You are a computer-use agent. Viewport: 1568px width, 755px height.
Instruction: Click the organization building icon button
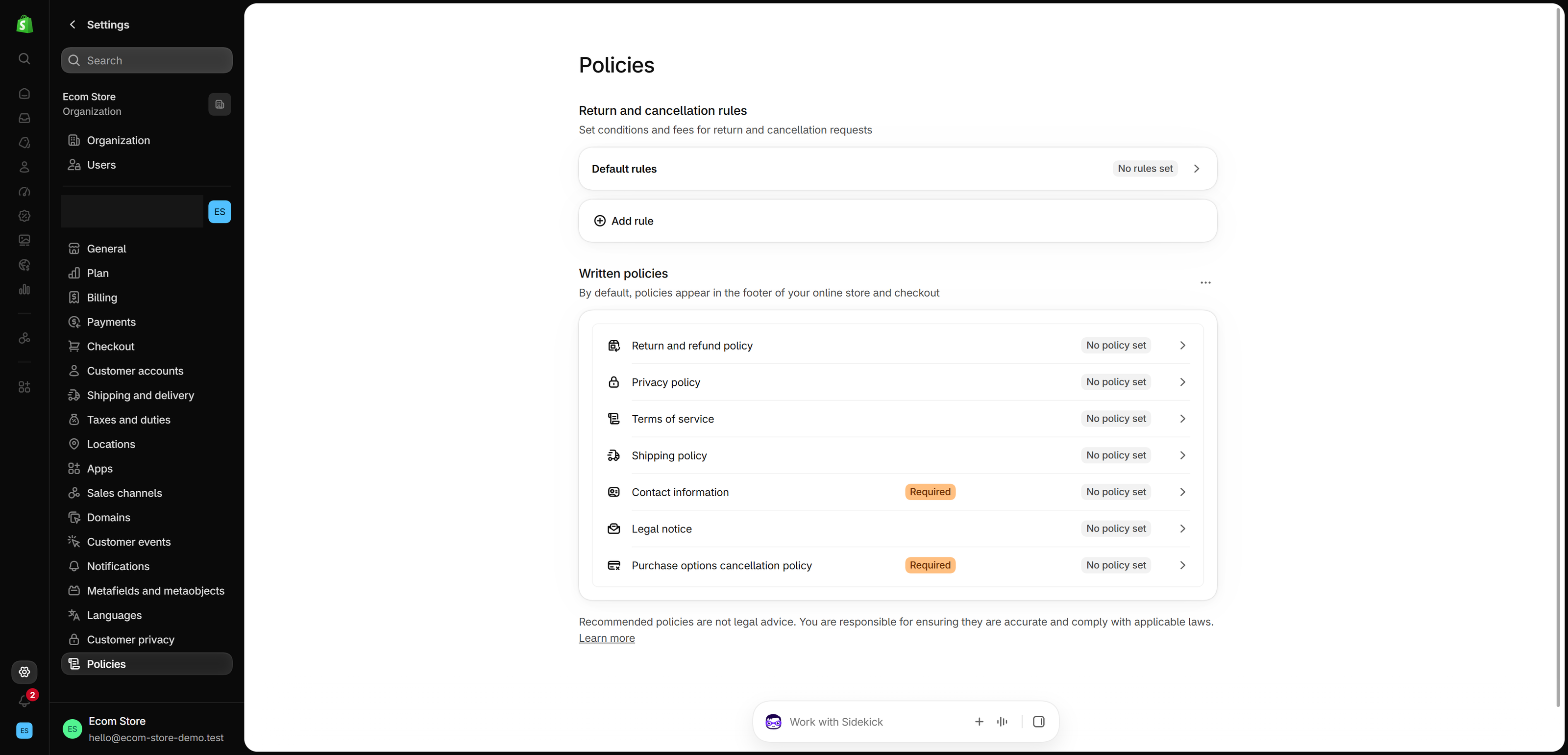220,104
